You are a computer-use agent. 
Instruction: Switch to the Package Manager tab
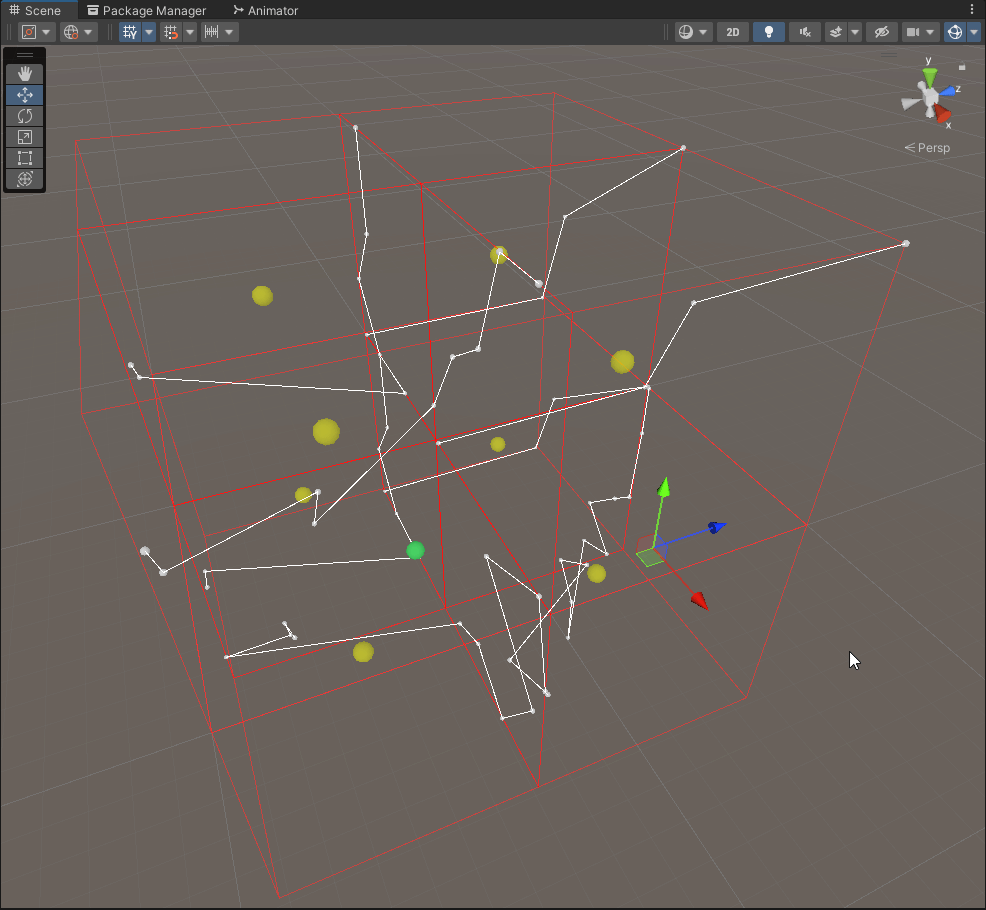pos(146,10)
